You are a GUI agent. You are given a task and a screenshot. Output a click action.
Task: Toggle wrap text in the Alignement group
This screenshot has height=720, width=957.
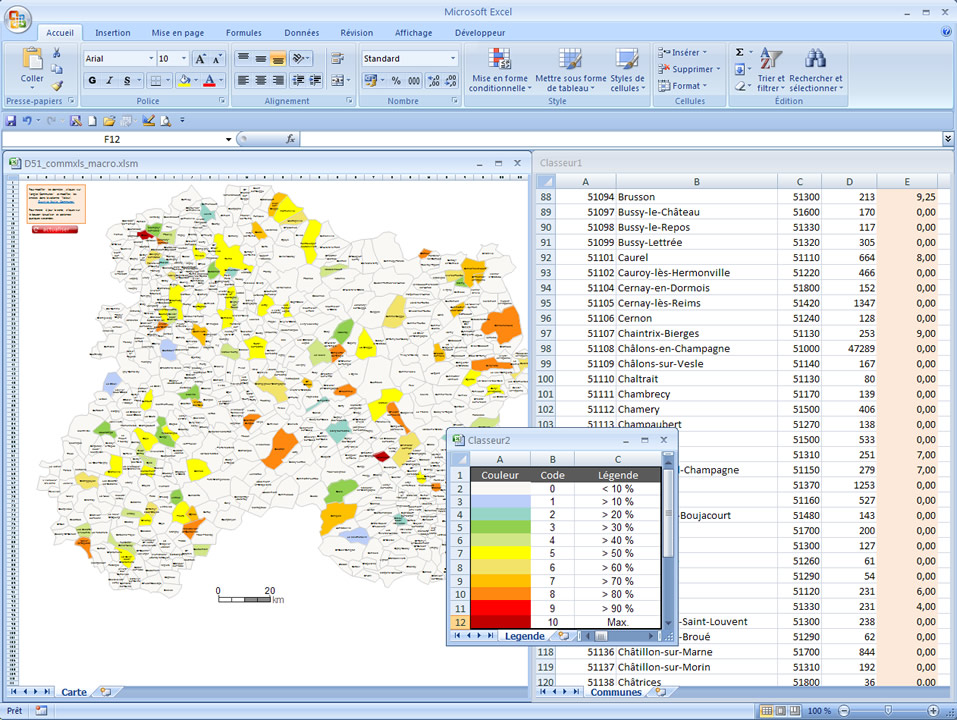(338, 59)
